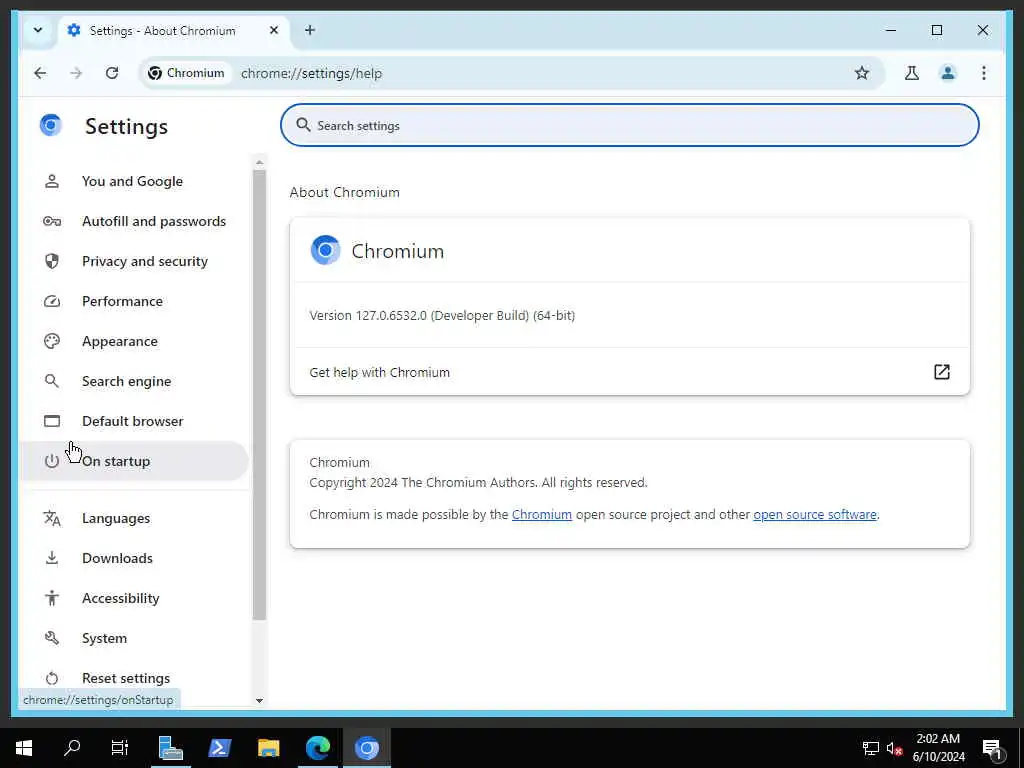Open the Chromium open source project link
1024x768 pixels.
tap(541, 515)
